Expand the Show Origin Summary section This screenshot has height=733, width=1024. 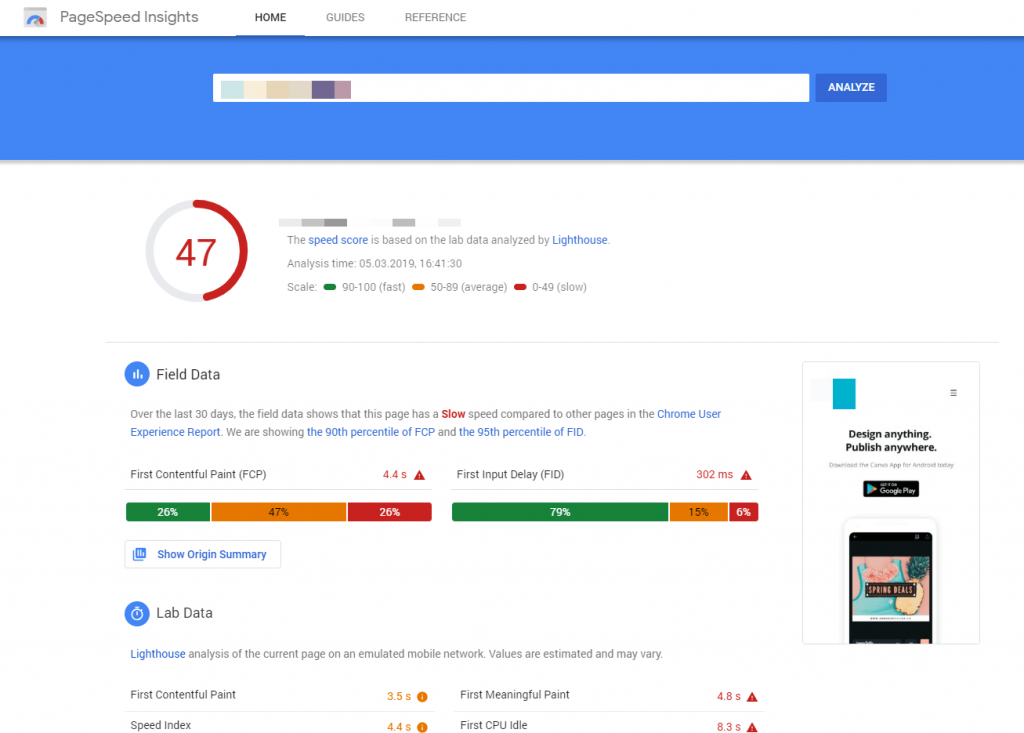[202, 554]
